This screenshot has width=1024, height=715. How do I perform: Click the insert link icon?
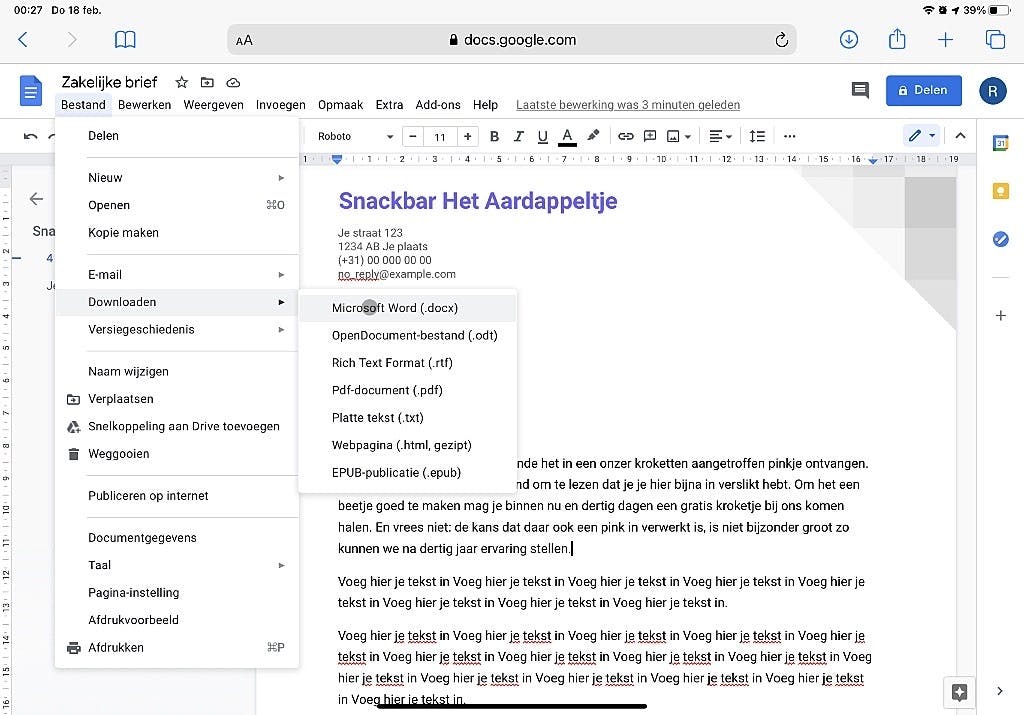(625, 136)
